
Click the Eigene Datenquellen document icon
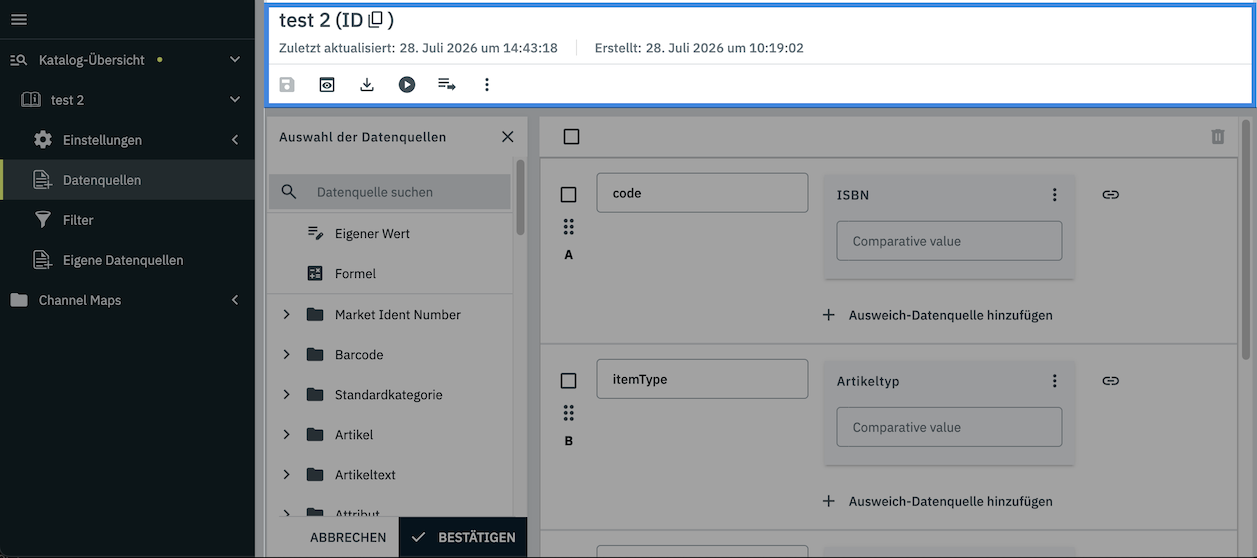pos(43,260)
